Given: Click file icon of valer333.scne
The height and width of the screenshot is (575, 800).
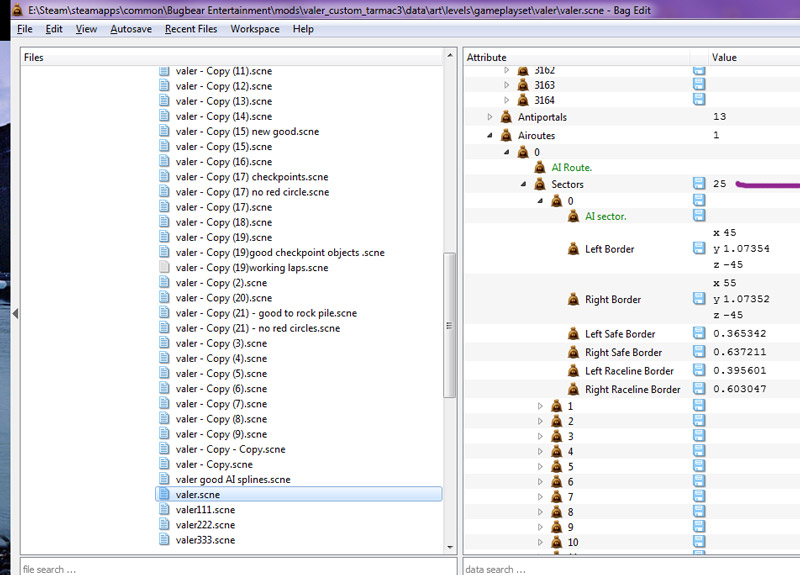Looking at the screenshot, I should coord(164,539).
